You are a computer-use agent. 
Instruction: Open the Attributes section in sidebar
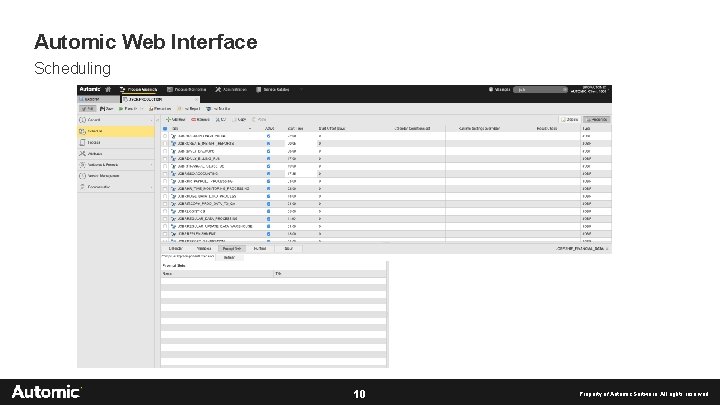[x=116, y=153]
